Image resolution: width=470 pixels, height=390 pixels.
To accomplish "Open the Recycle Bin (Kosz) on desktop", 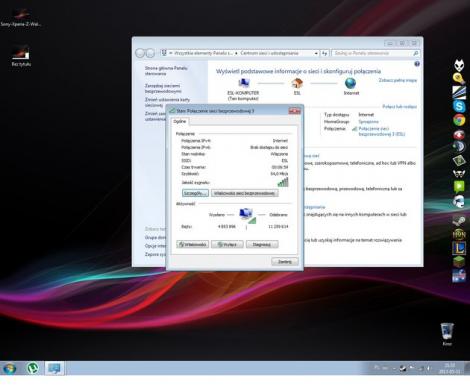I will (447, 334).
